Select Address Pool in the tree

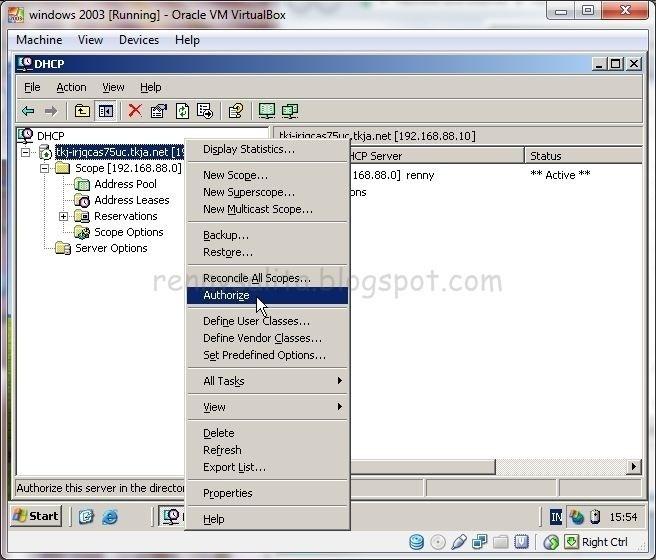(125, 184)
